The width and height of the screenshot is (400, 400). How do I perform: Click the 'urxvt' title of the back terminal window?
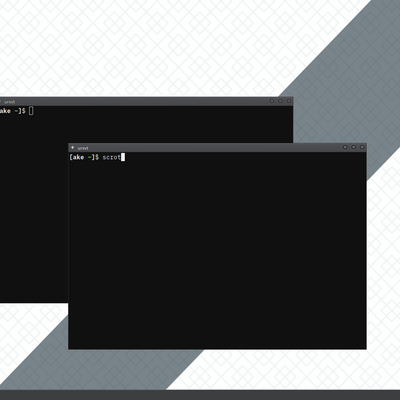tap(10, 102)
